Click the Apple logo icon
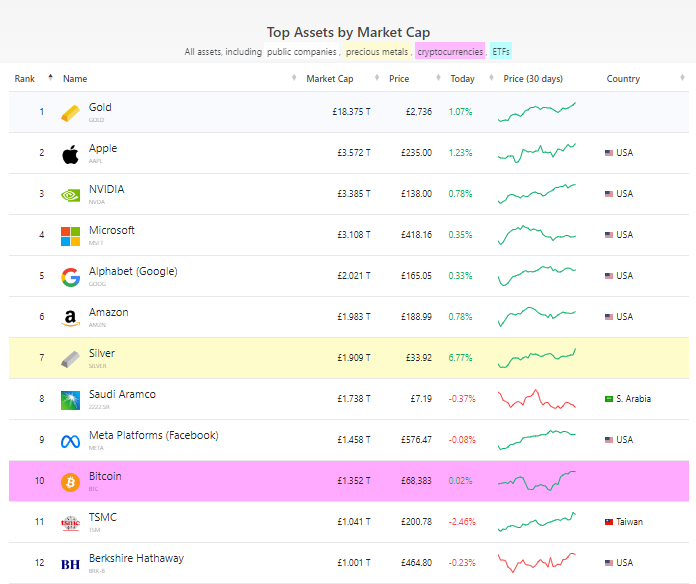Image resolution: width=696 pixels, height=584 pixels. [70, 154]
